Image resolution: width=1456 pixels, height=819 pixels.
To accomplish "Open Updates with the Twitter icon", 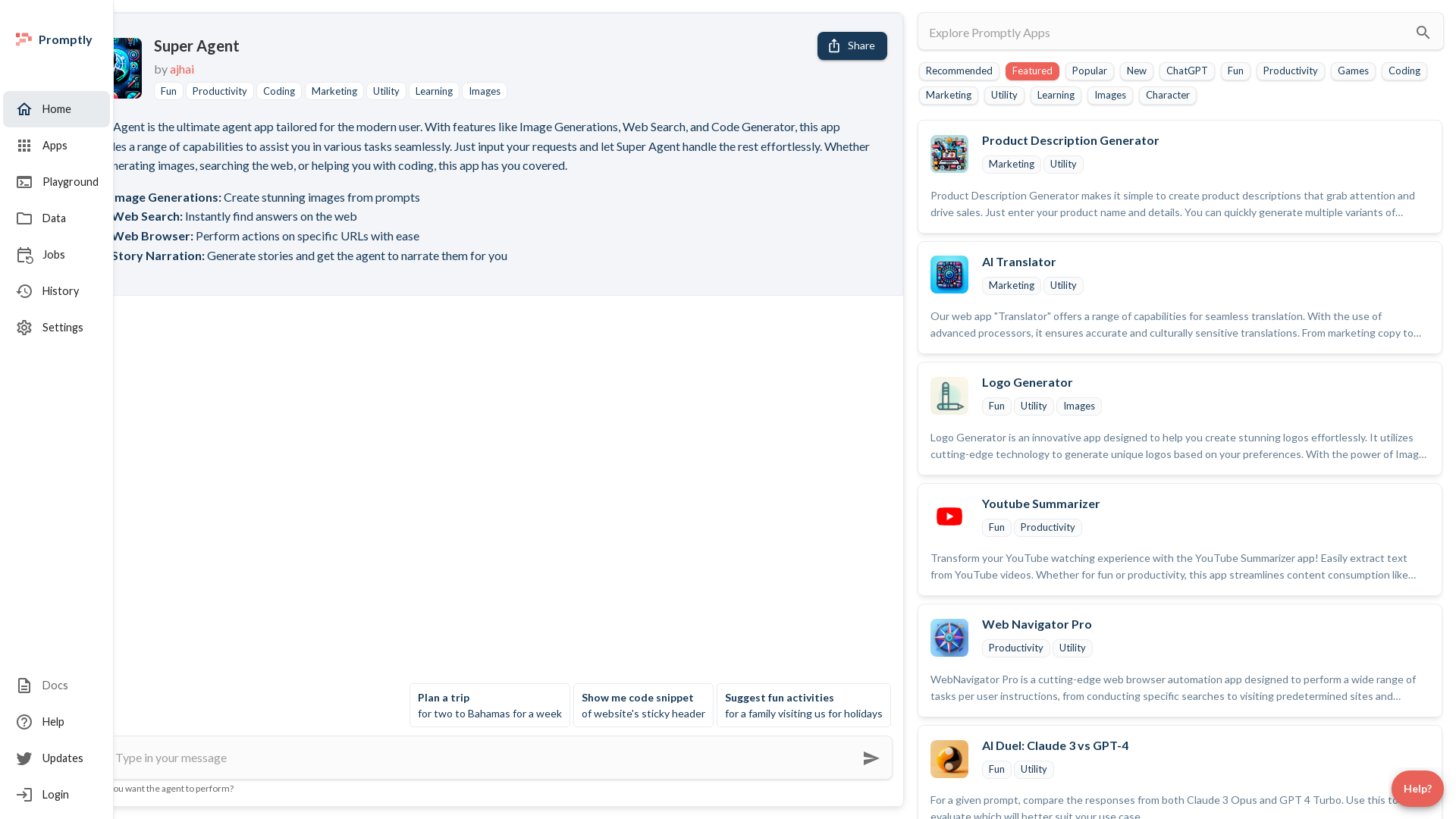I will point(56,758).
